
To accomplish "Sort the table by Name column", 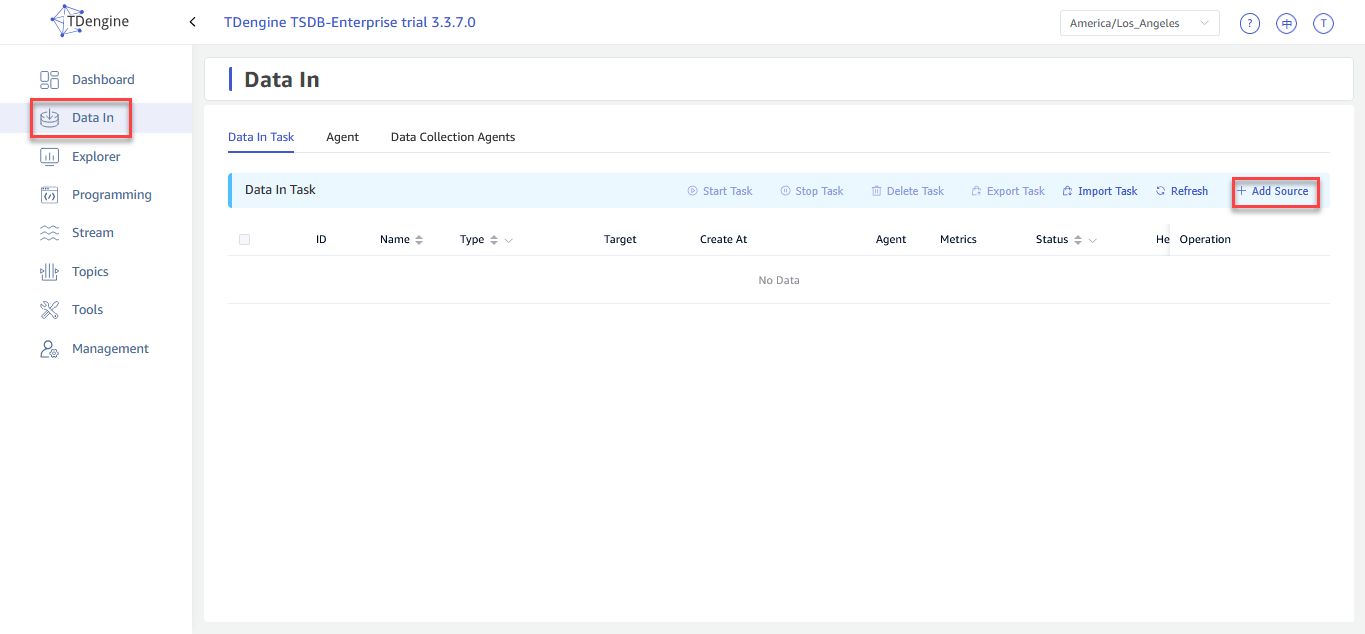I will pos(419,240).
